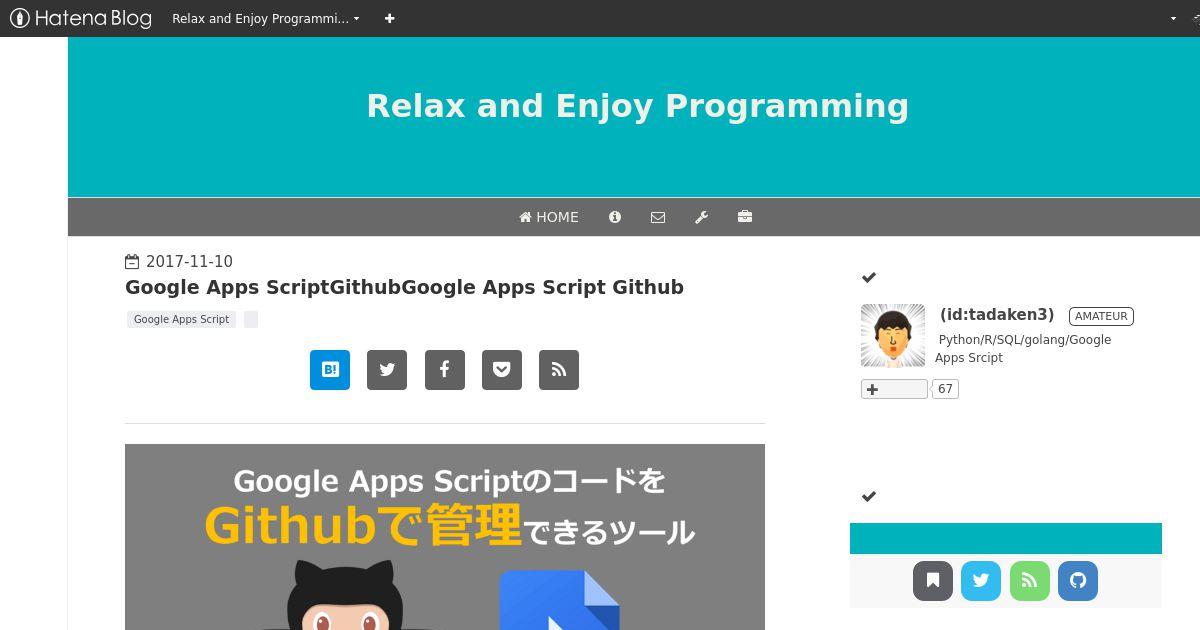
Task: Open the small dropdown arrow at top right
Action: coord(1174,18)
